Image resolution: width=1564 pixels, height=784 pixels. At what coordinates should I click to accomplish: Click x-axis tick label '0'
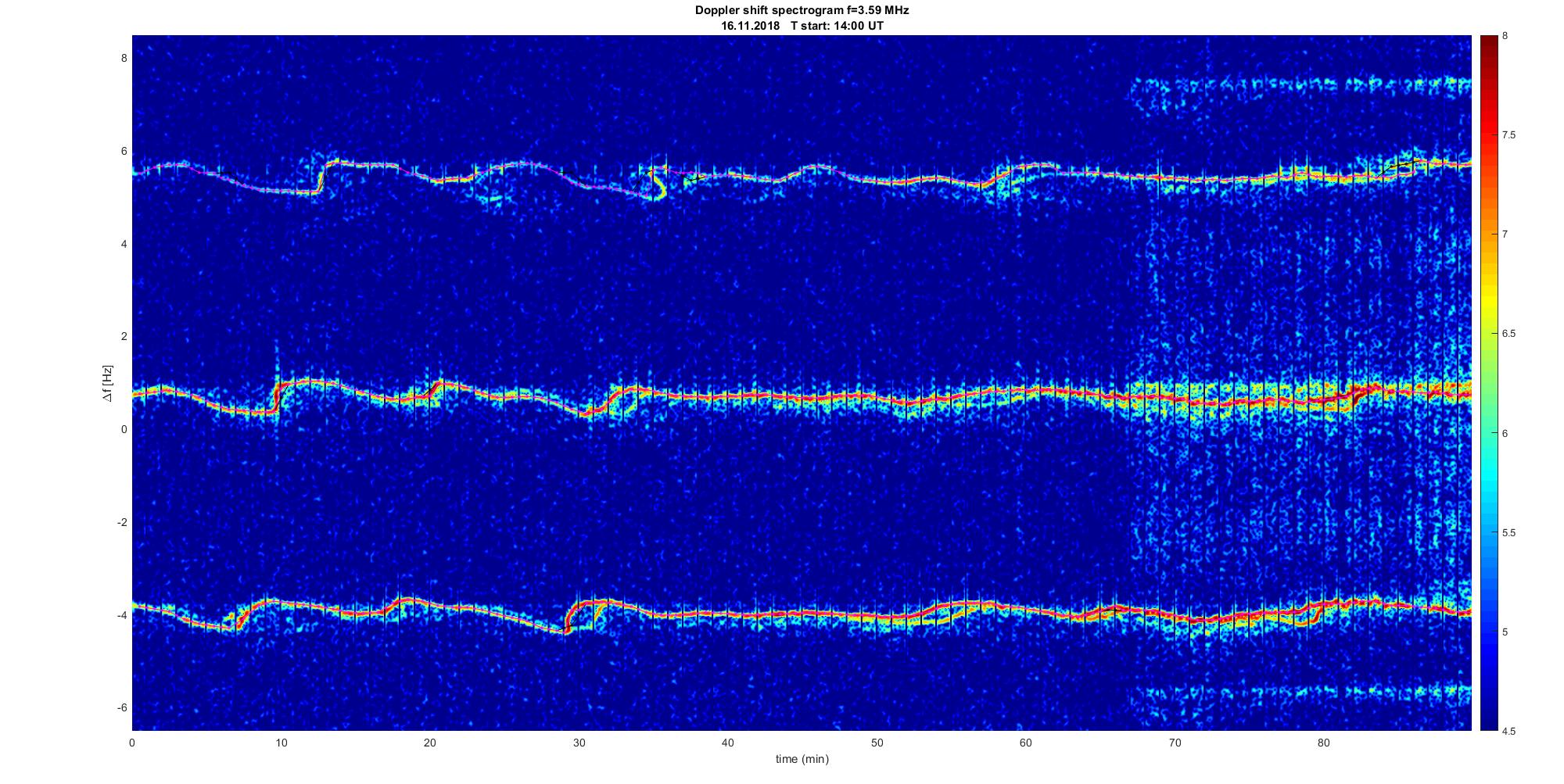click(x=132, y=742)
